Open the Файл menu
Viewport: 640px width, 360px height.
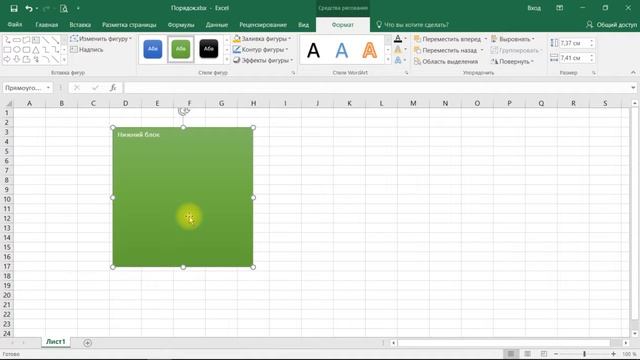click(x=15, y=24)
